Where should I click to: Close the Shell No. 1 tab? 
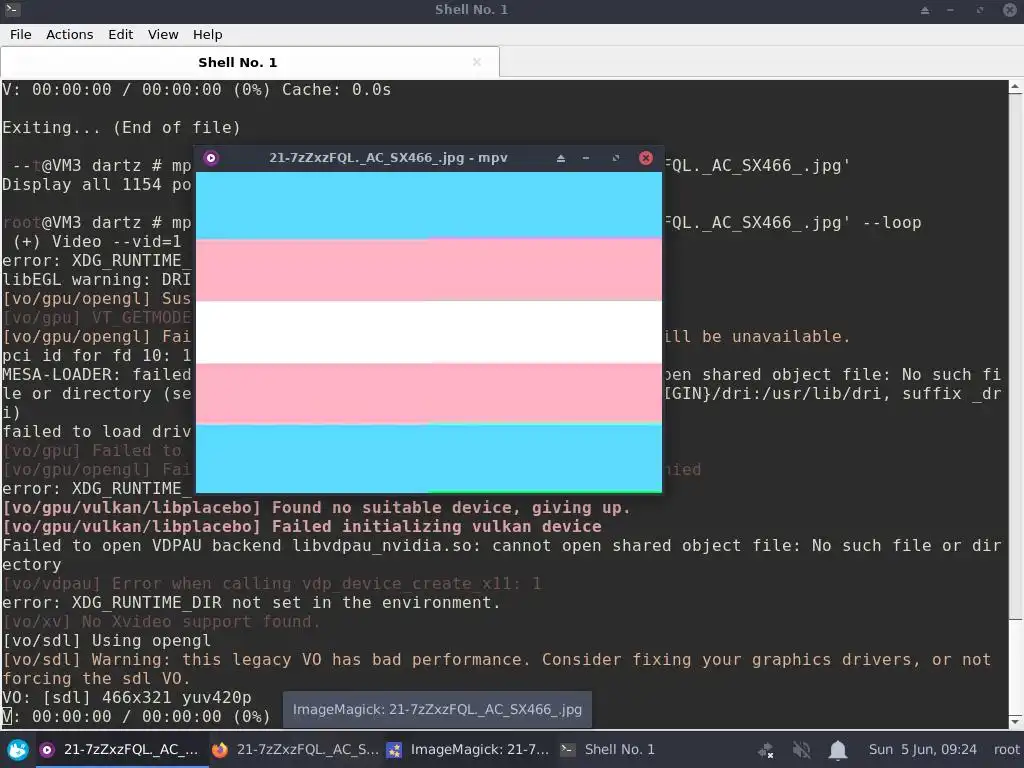(477, 62)
